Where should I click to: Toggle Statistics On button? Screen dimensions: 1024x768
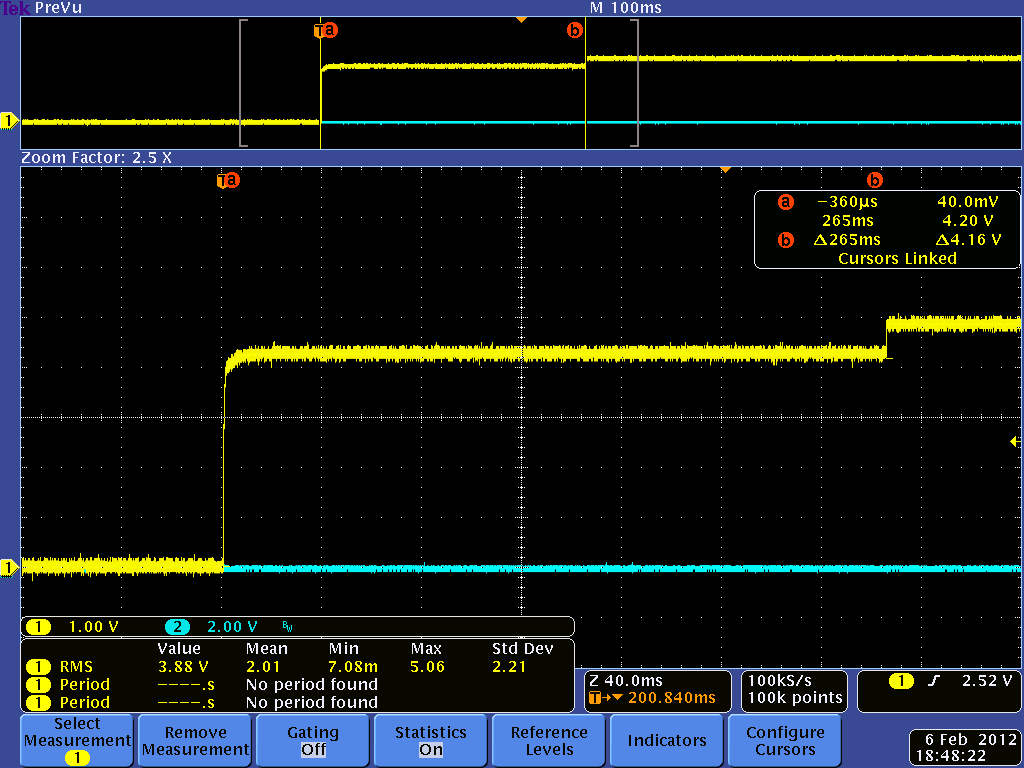coord(430,740)
